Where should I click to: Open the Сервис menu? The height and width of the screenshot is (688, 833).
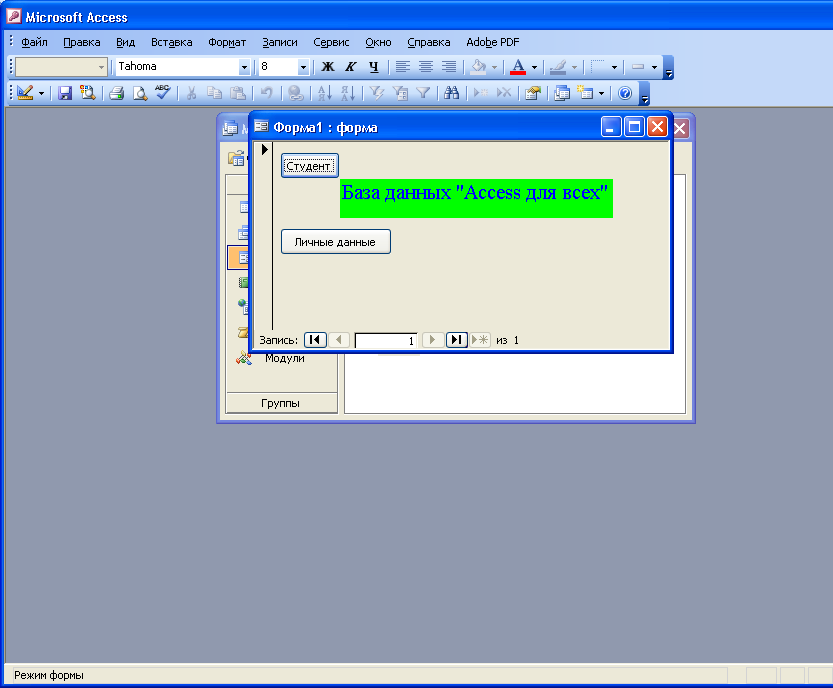tap(331, 42)
